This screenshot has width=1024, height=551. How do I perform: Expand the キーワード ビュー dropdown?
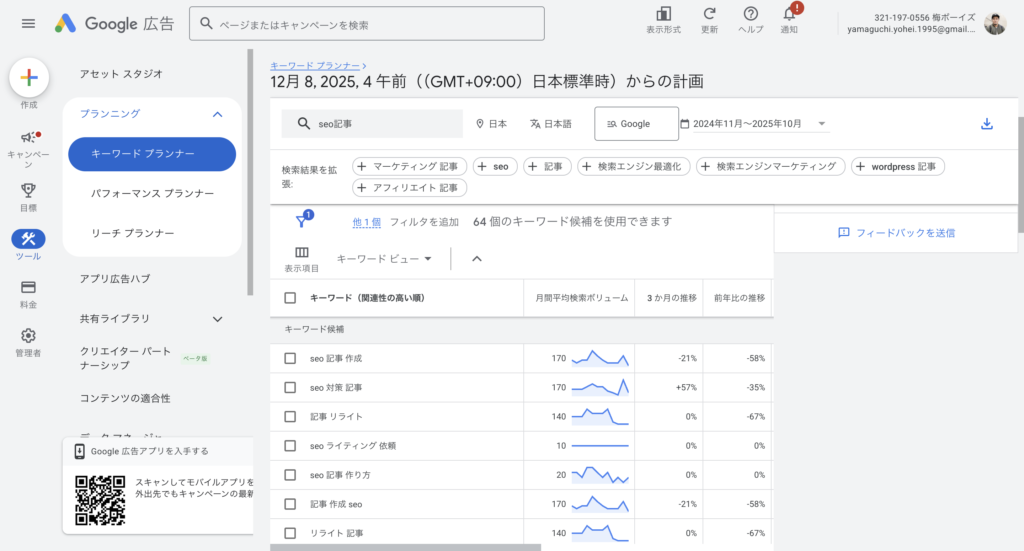[384, 259]
